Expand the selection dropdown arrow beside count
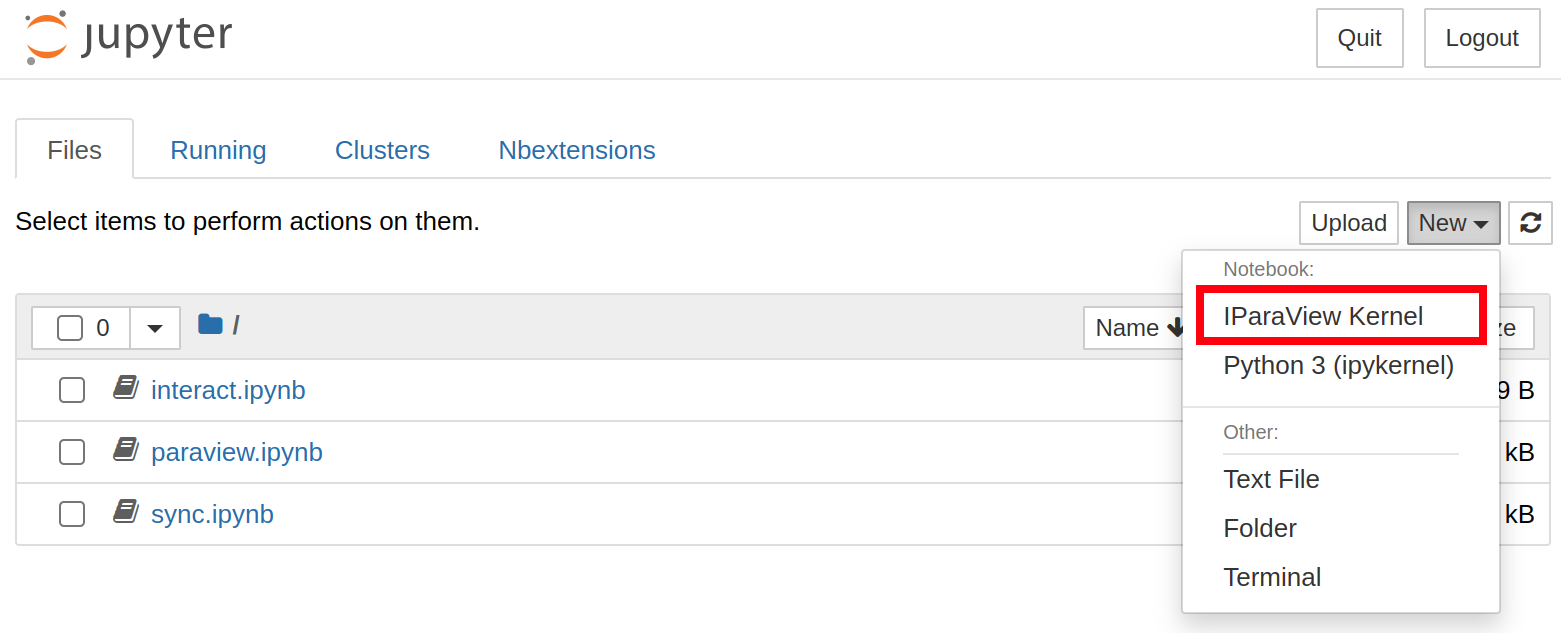The height and width of the screenshot is (633, 1561). 155,328
